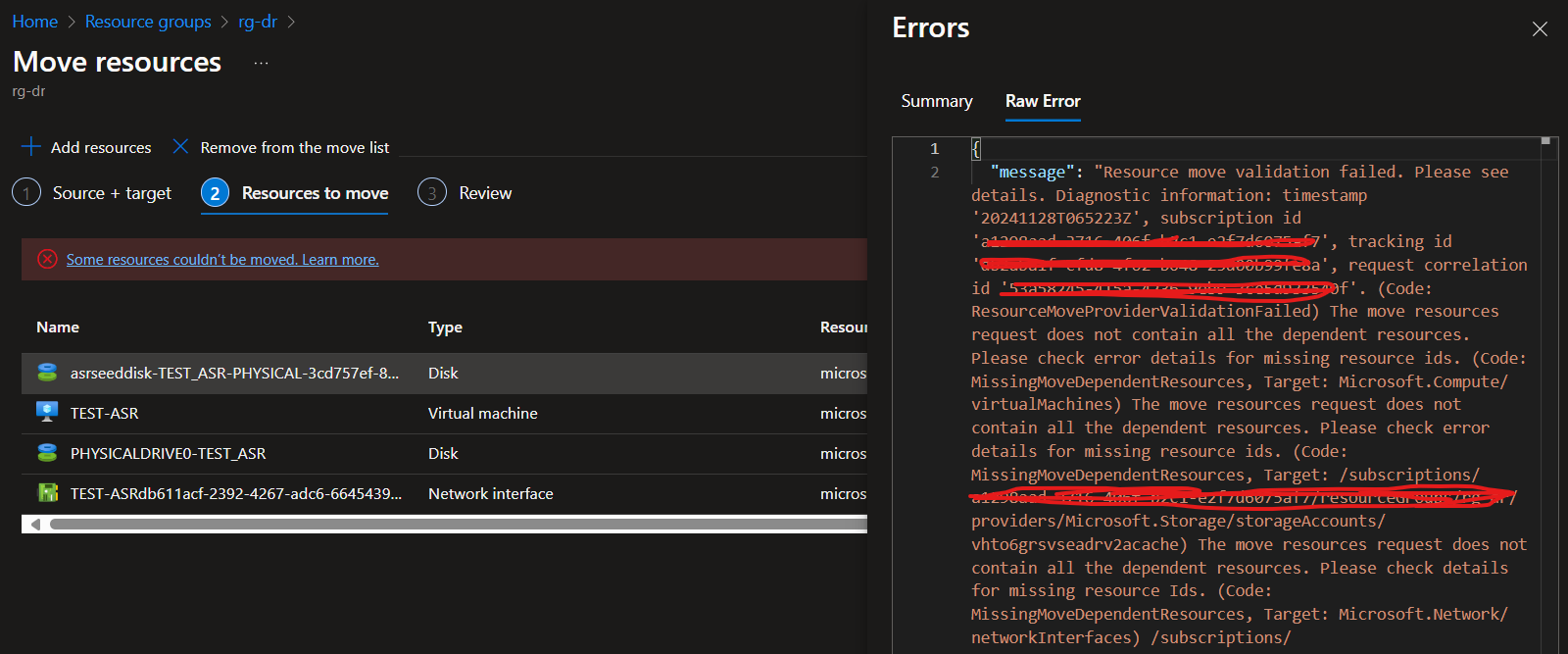Select the TEST-ASRdb611acf network interface name

pos(236,493)
